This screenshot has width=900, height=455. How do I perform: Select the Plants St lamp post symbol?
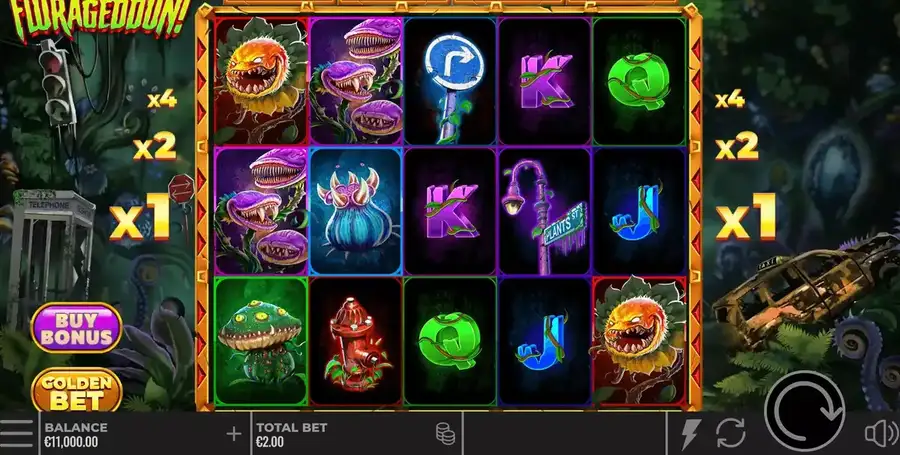click(x=544, y=211)
